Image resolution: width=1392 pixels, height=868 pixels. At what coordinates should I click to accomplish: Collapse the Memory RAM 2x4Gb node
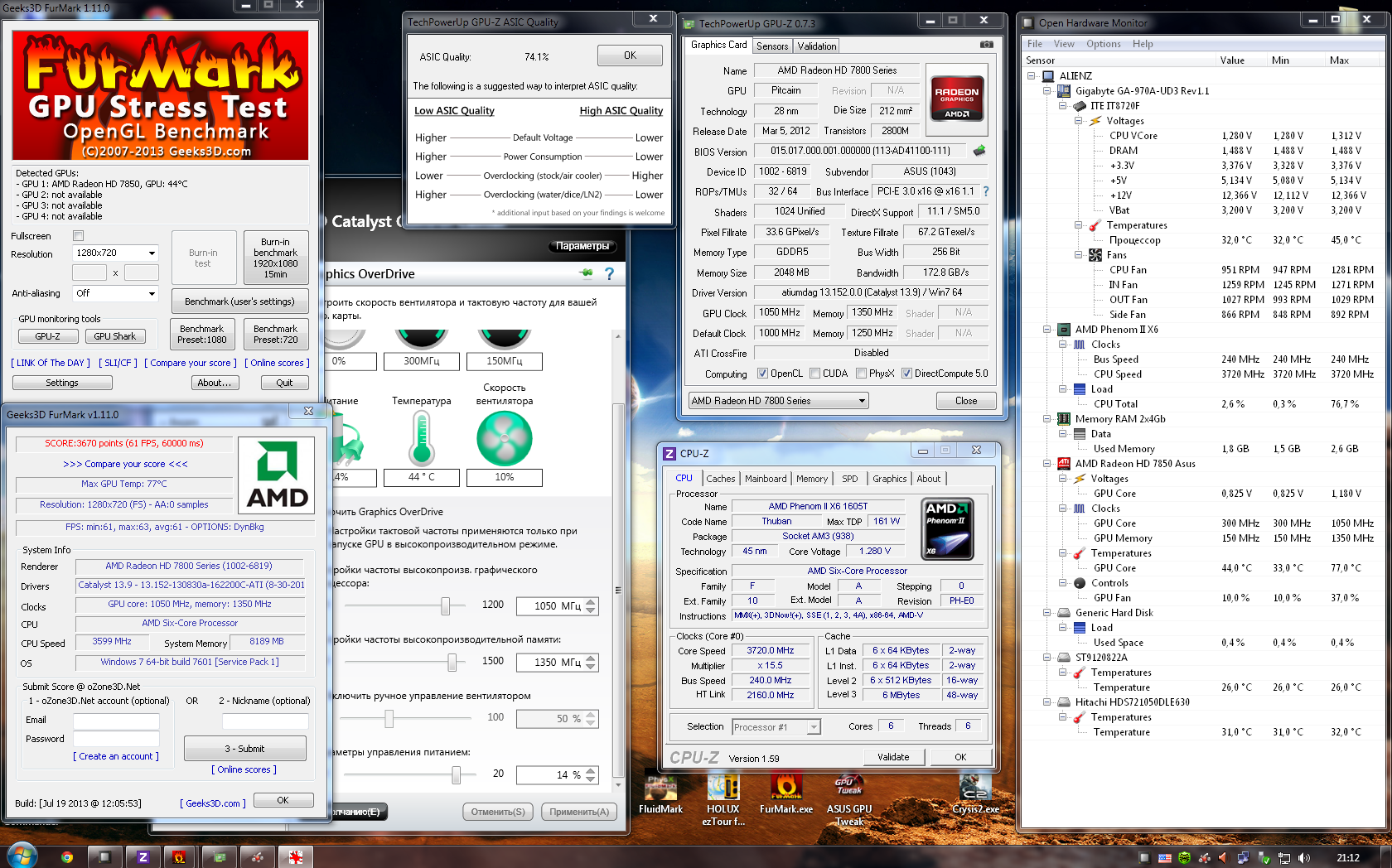tap(1047, 419)
